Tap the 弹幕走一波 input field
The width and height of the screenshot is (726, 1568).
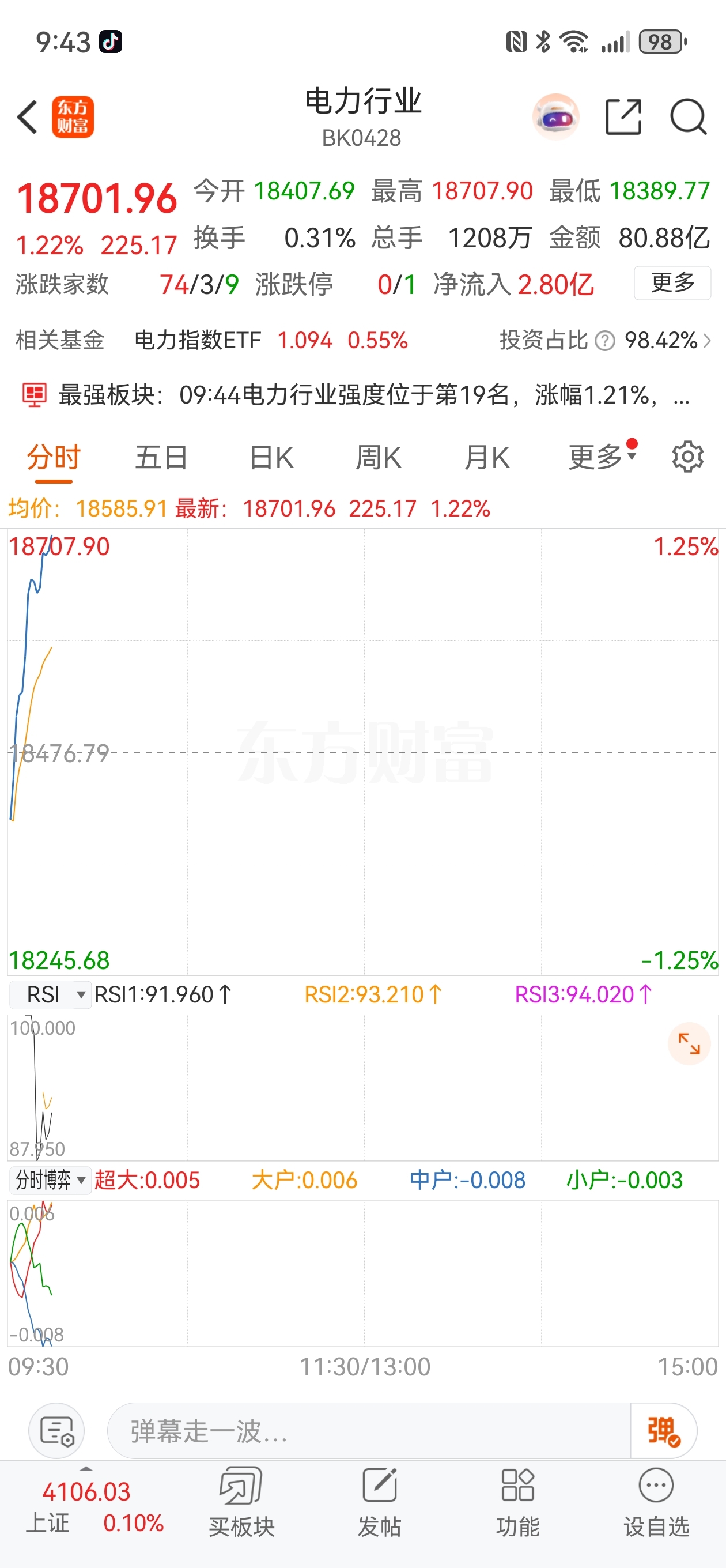point(369,1431)
